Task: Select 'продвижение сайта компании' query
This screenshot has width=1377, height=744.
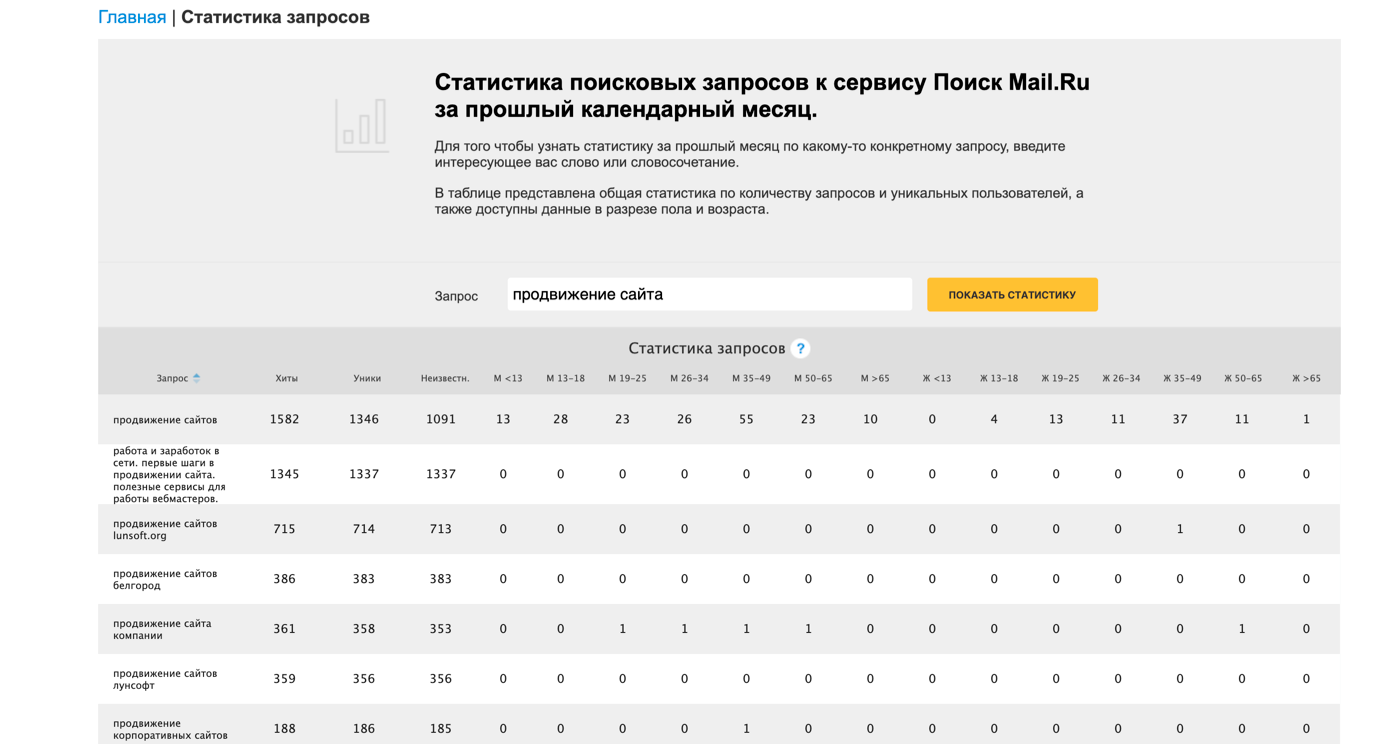Action: click(x=162, y=629)
